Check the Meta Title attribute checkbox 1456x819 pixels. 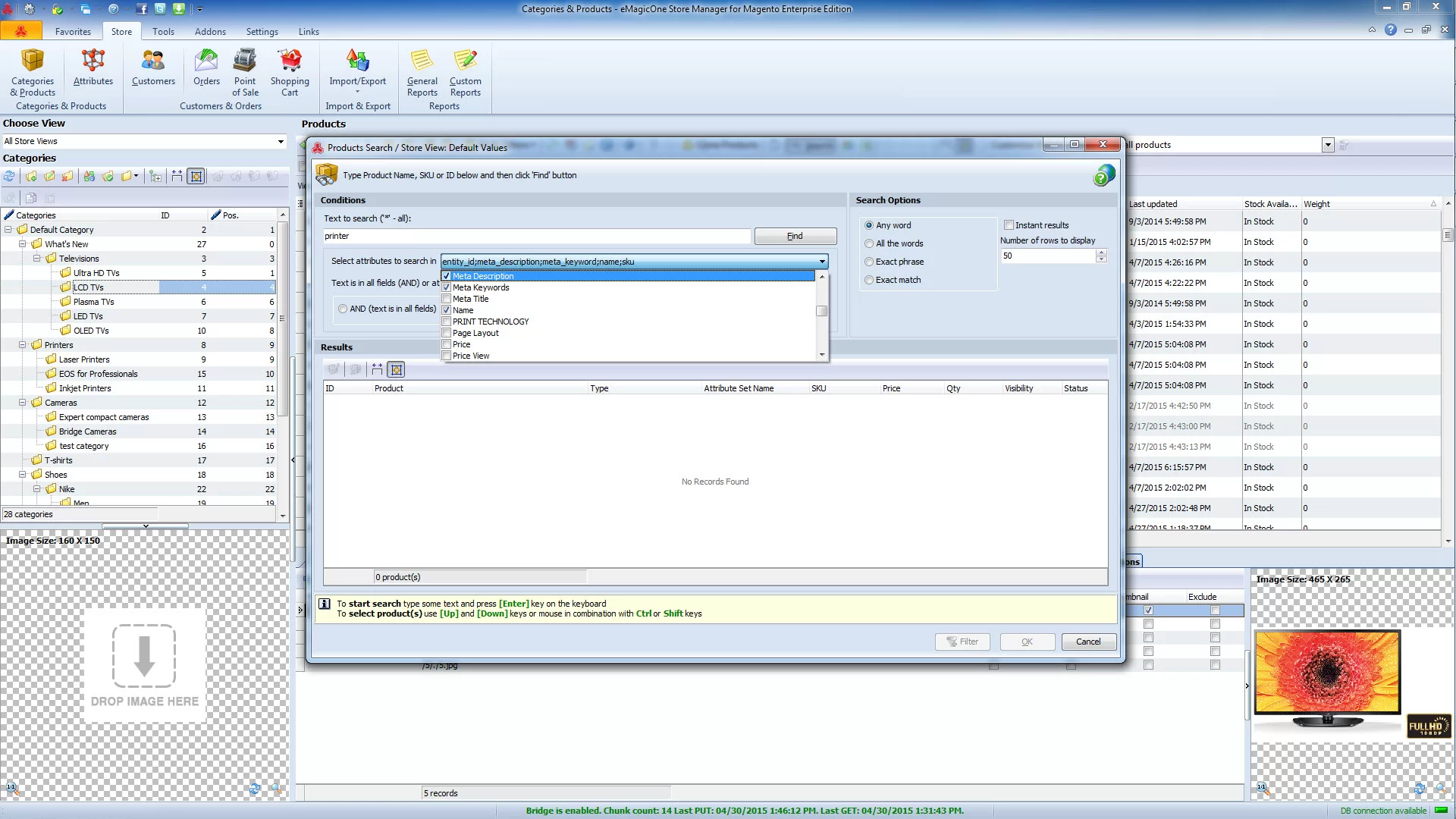point(447,299)
